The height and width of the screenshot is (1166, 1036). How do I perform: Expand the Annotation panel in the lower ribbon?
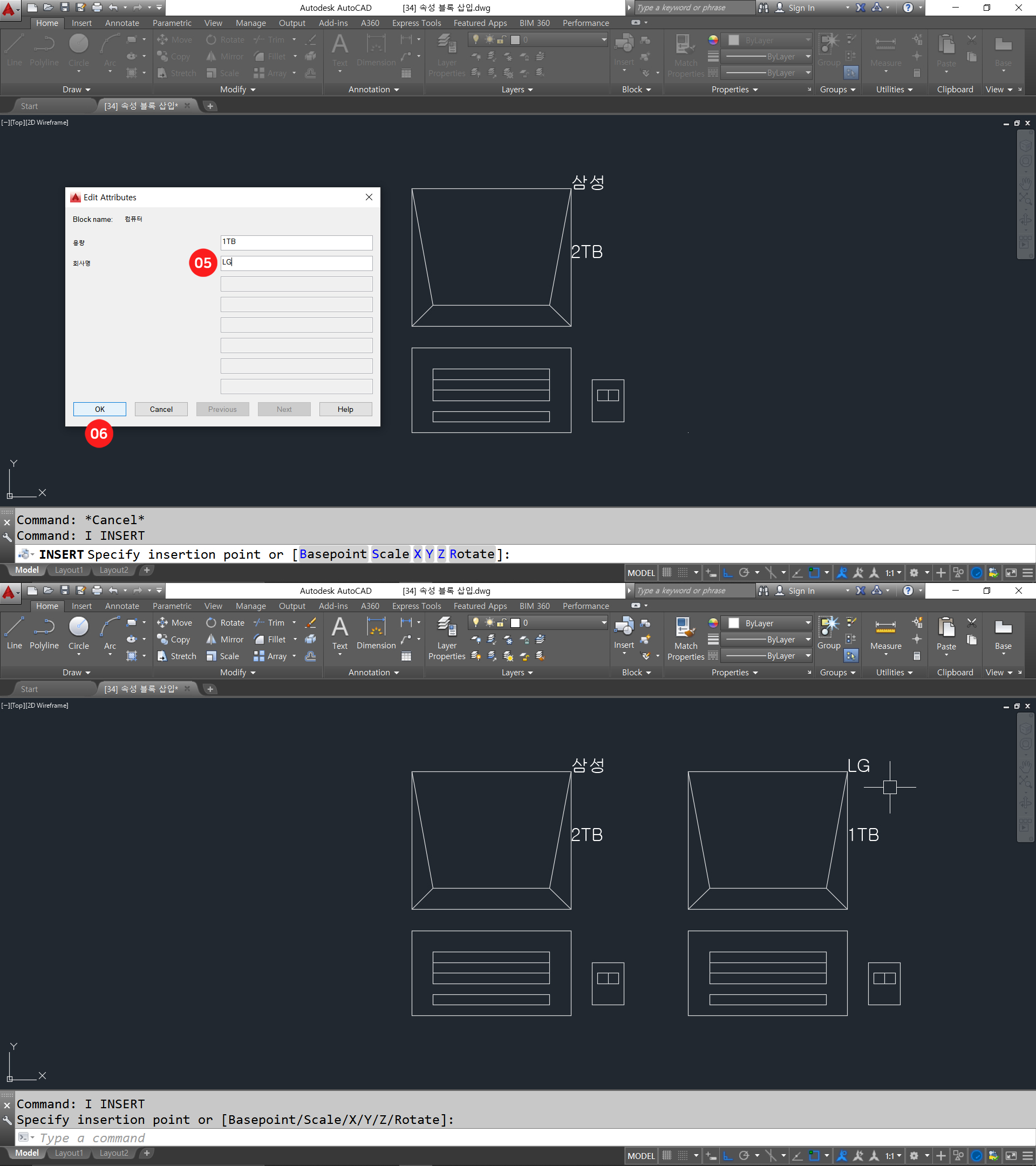point(374,673)
